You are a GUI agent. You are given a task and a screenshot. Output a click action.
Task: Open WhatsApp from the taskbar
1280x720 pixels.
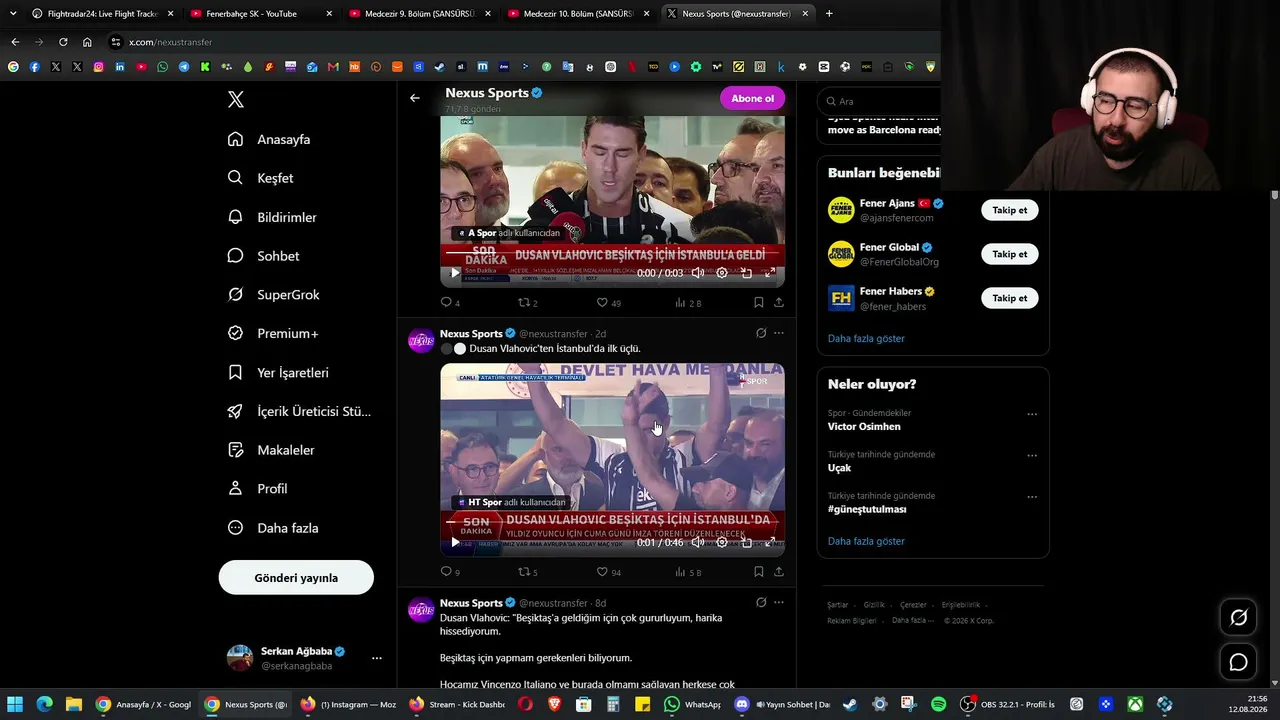(x=694, y=704)
